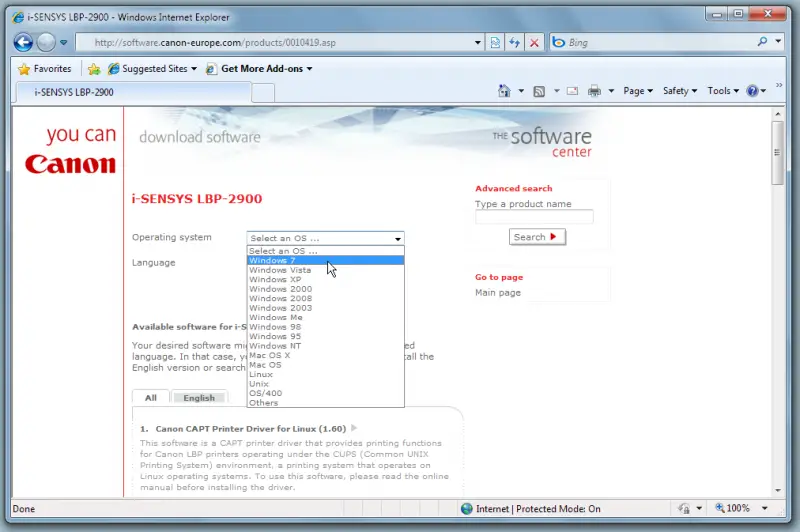This screenshot has width=800, height=532.
Task: Click the Type a product name field
Action: 534,217
